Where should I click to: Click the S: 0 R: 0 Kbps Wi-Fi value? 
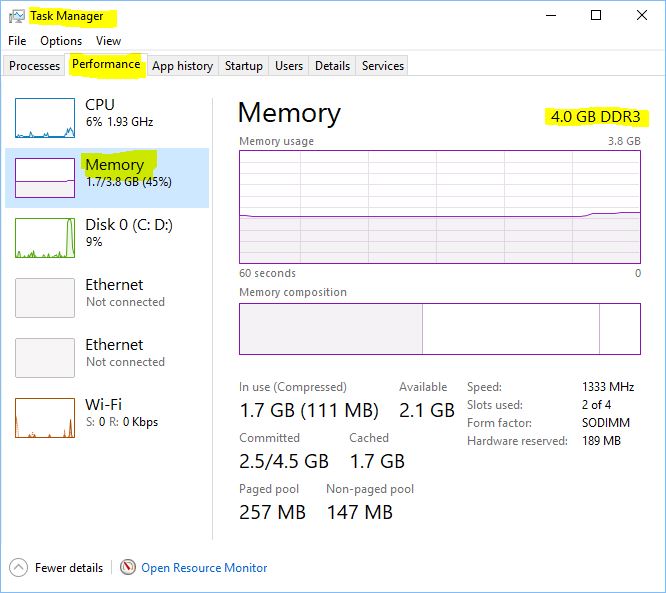(x=122, y=422)
